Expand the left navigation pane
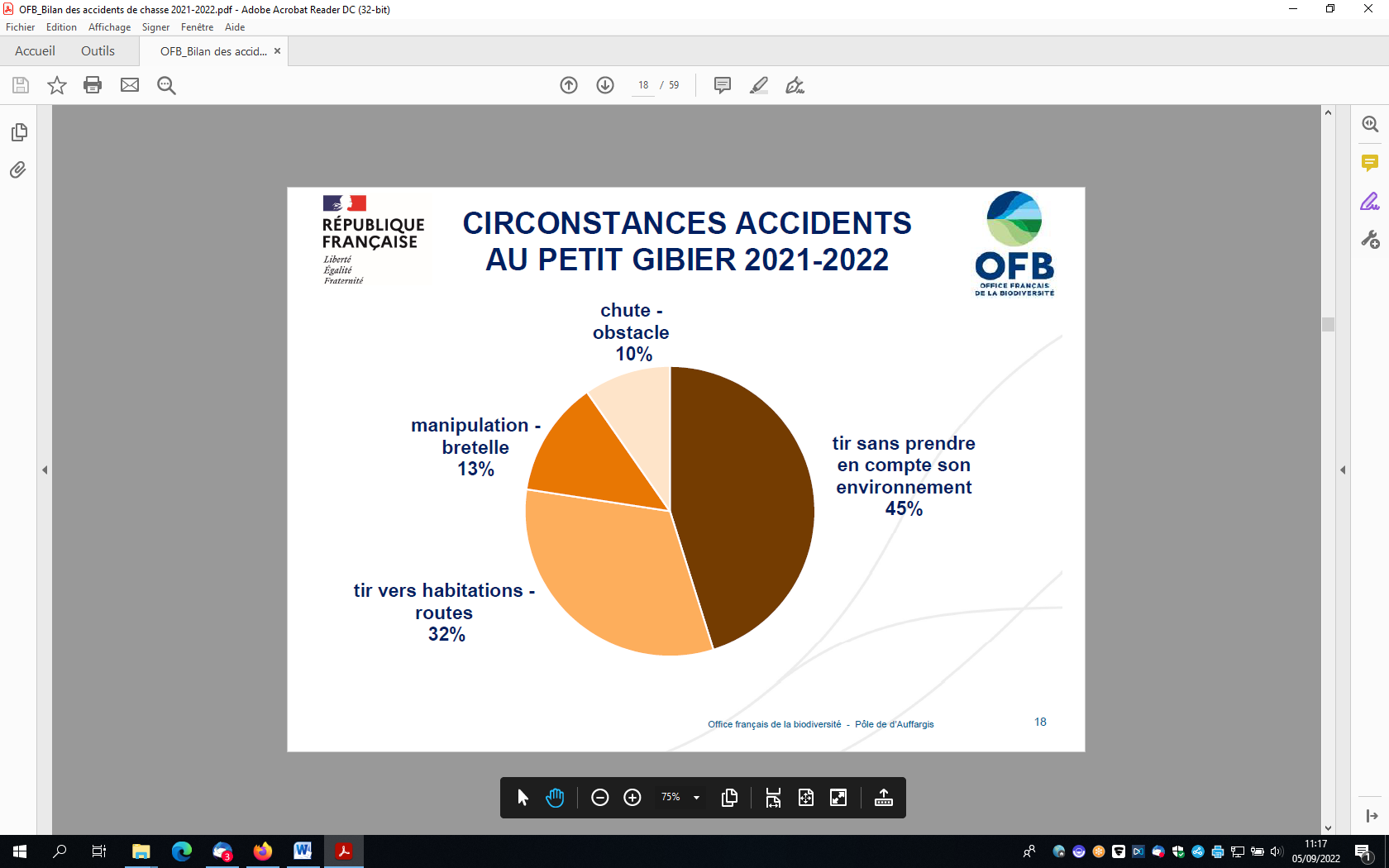This screenshot has height=868, width=1389. tap(45, 470)
